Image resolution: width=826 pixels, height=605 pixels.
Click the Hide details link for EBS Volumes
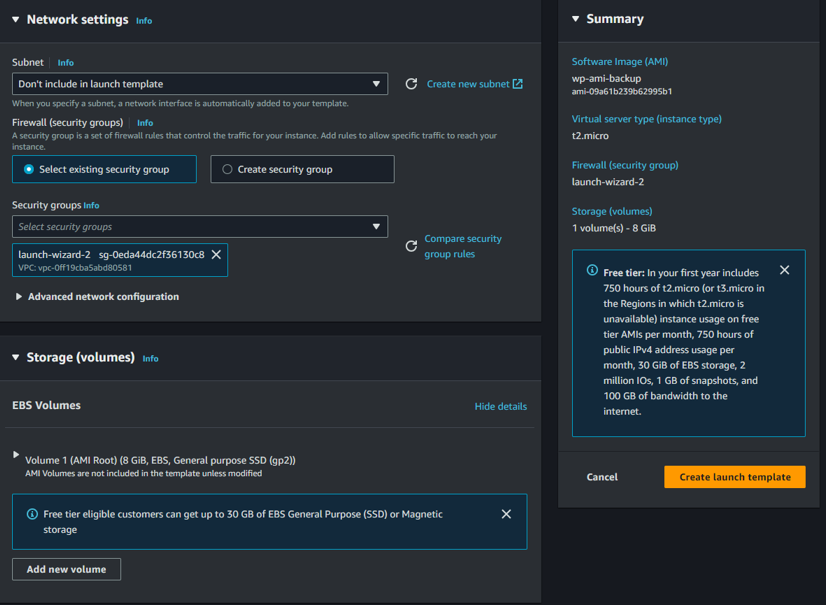(x=500, y=406)
